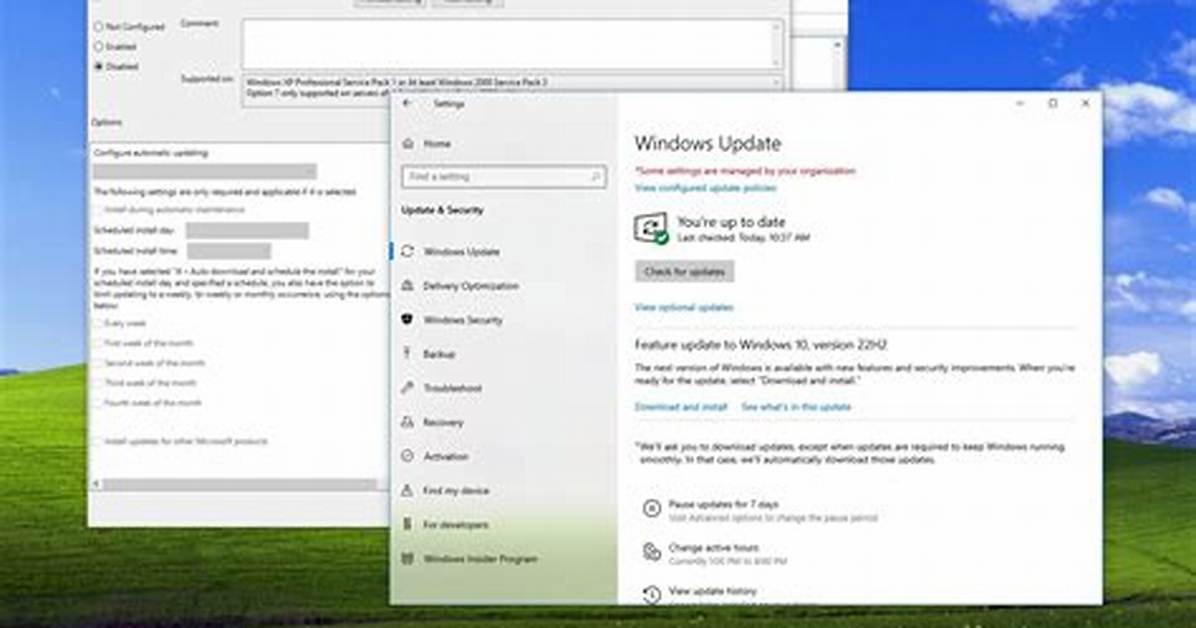This screenshot has width=1196, height=628.
Task: Open View configured update policies link
Action: coord(706,188)
